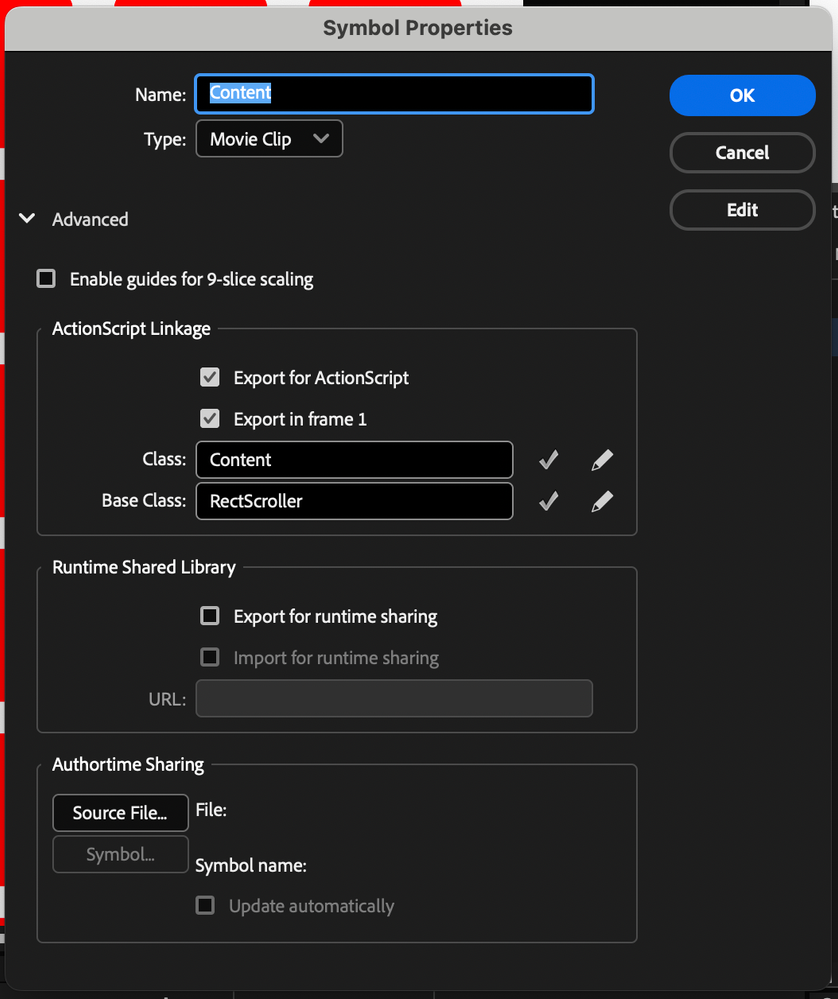Click the Source File button

tap(120, 813)
